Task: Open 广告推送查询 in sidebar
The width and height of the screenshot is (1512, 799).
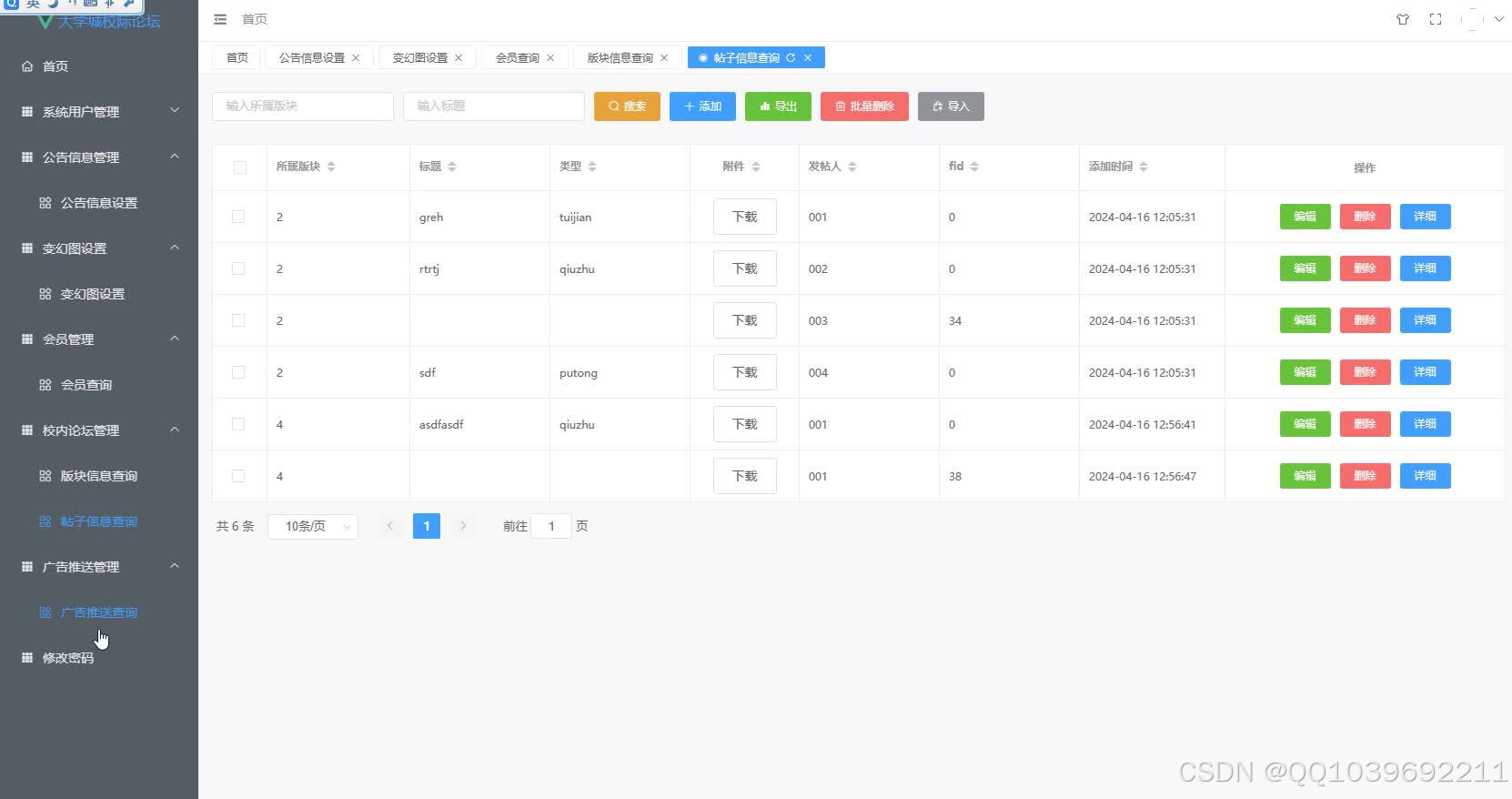Action: pyautogui.click(x=99, y=612)
